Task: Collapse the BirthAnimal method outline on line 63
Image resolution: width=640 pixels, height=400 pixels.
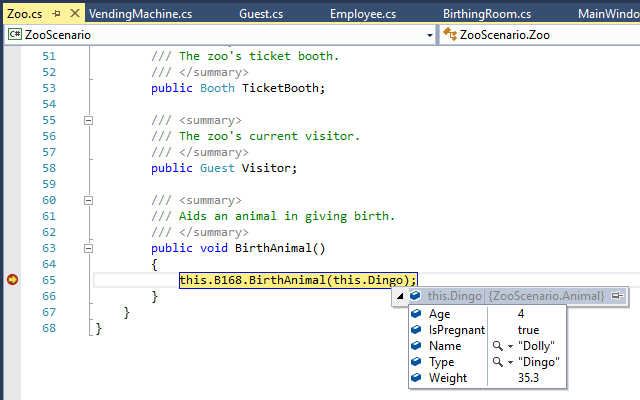Action: point(88,248)
